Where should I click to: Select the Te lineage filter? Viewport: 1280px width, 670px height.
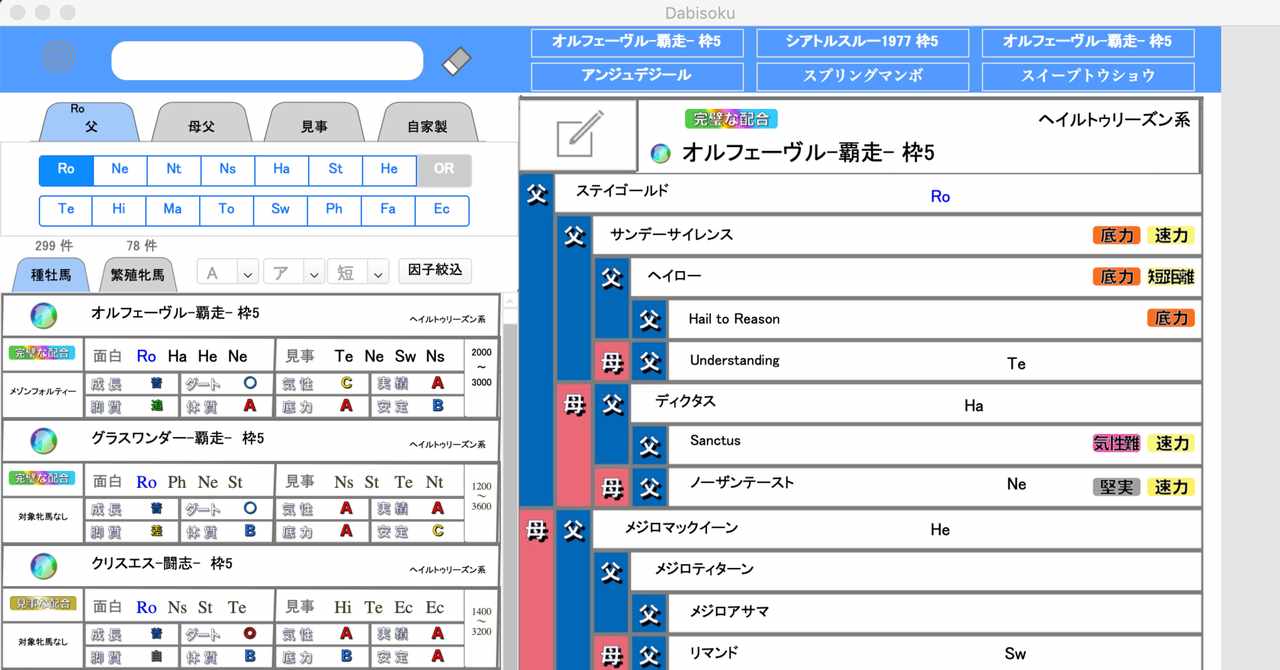point(66,210)
